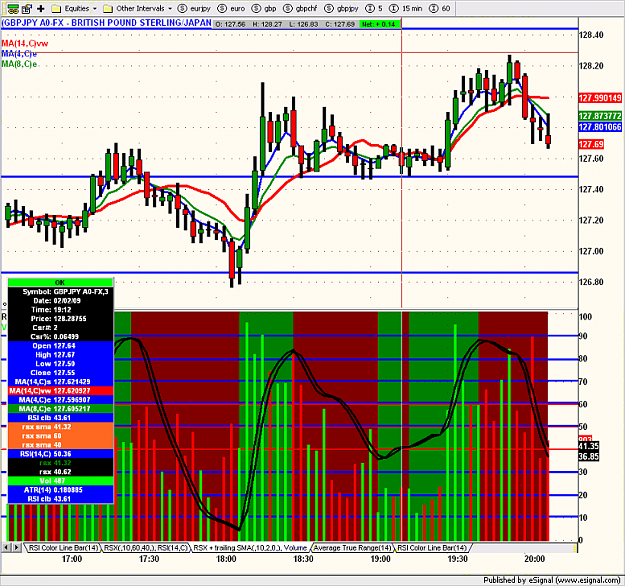Click the rsx sma 41.32 orange row

click(61, 427)
